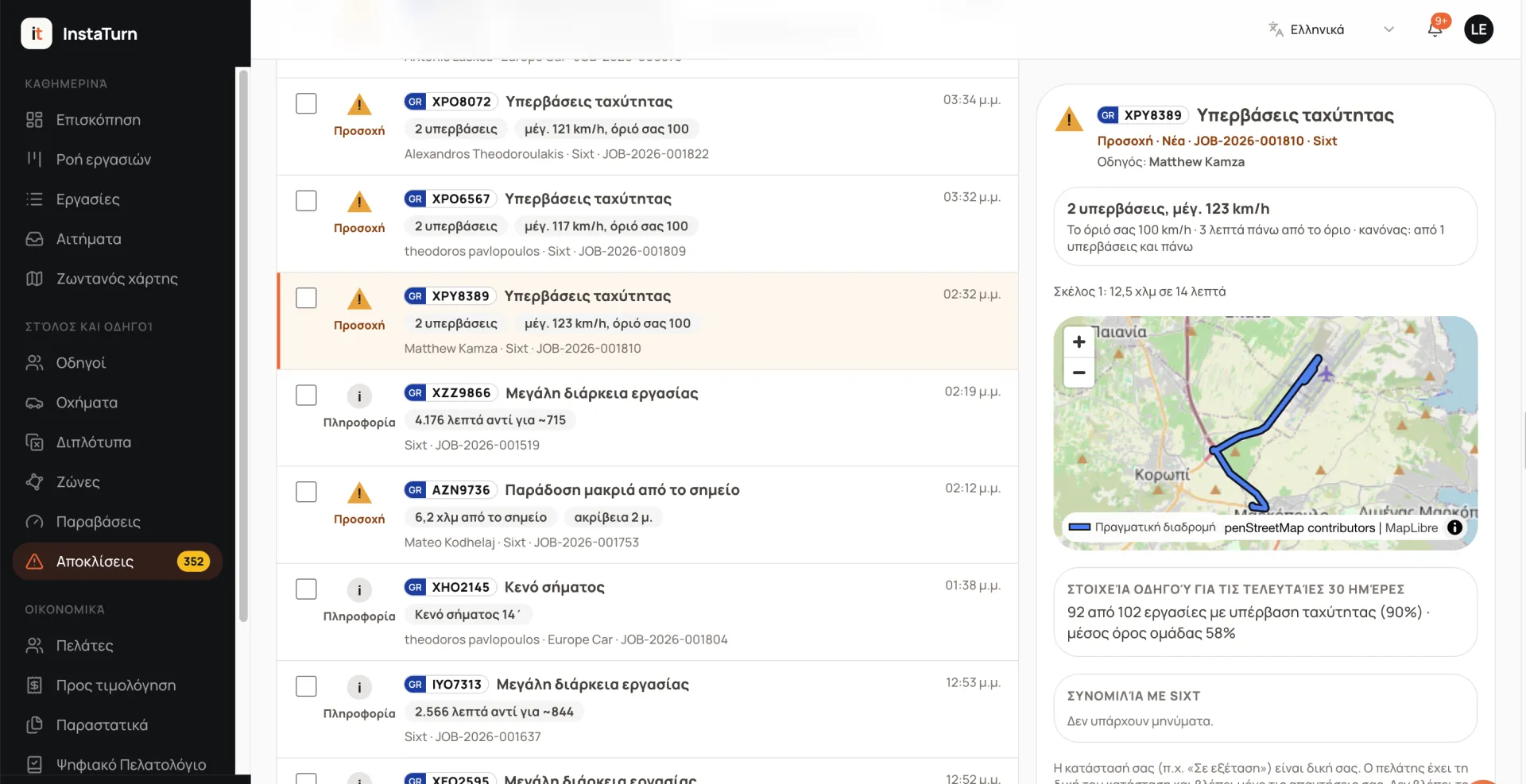Open the LE user avatar menu

pos(1478,29)
